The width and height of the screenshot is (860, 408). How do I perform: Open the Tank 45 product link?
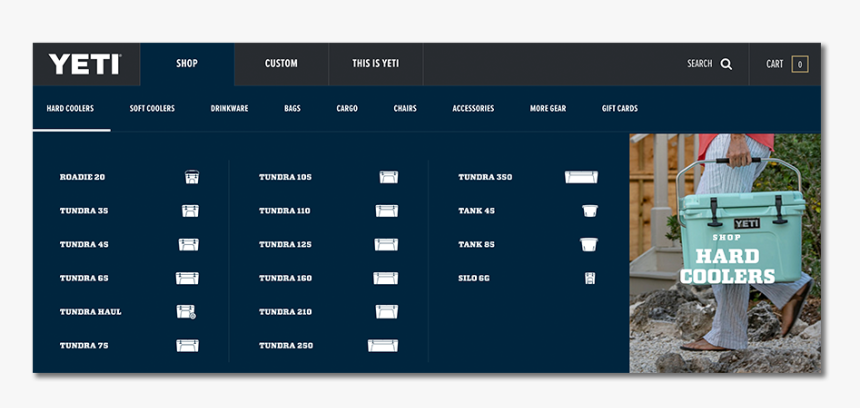pos(476,211)
